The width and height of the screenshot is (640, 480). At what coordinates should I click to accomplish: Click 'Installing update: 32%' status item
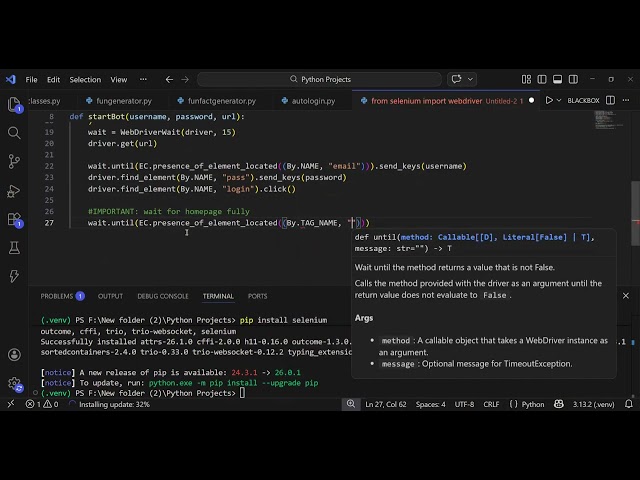[x=109, y=404]
